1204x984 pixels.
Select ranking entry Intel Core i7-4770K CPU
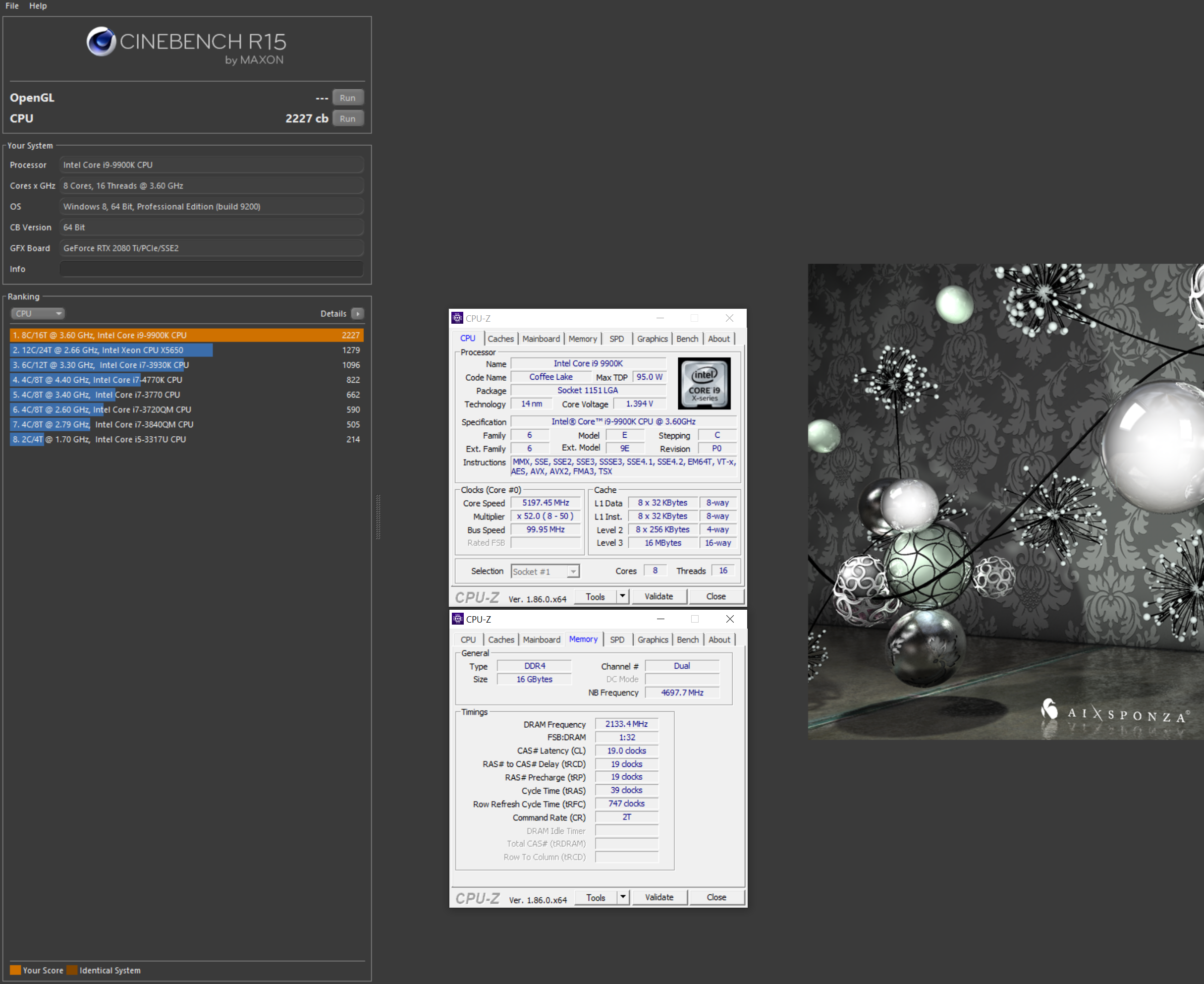click(186, 380)
